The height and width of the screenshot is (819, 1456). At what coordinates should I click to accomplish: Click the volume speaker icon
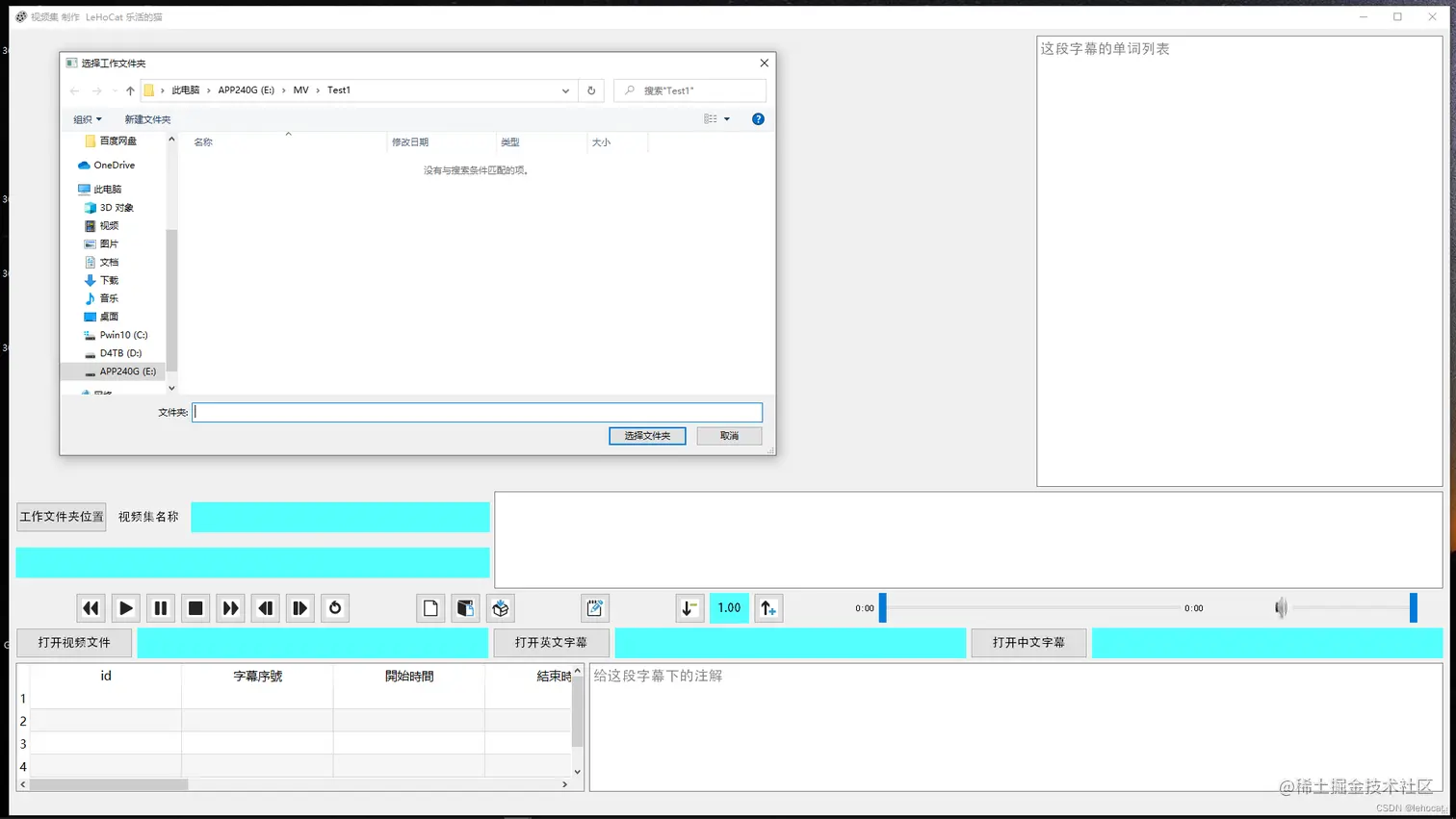[1281, 608]
